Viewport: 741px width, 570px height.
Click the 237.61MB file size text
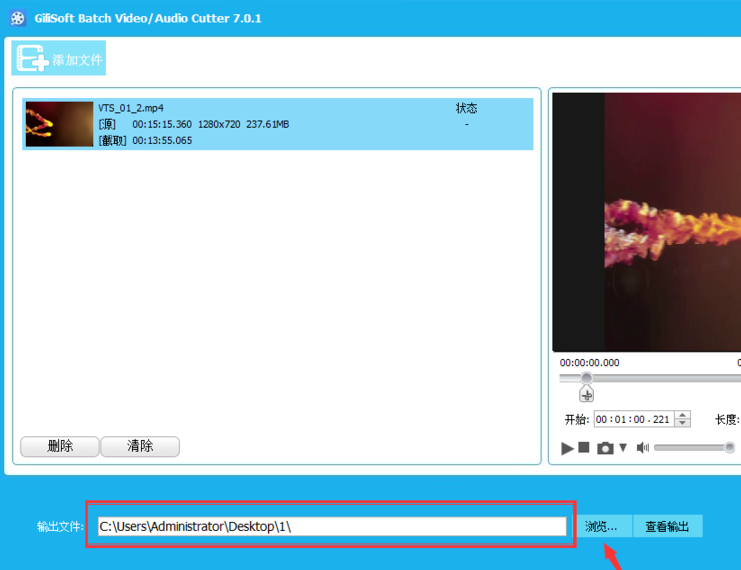(x=267, y=124)
